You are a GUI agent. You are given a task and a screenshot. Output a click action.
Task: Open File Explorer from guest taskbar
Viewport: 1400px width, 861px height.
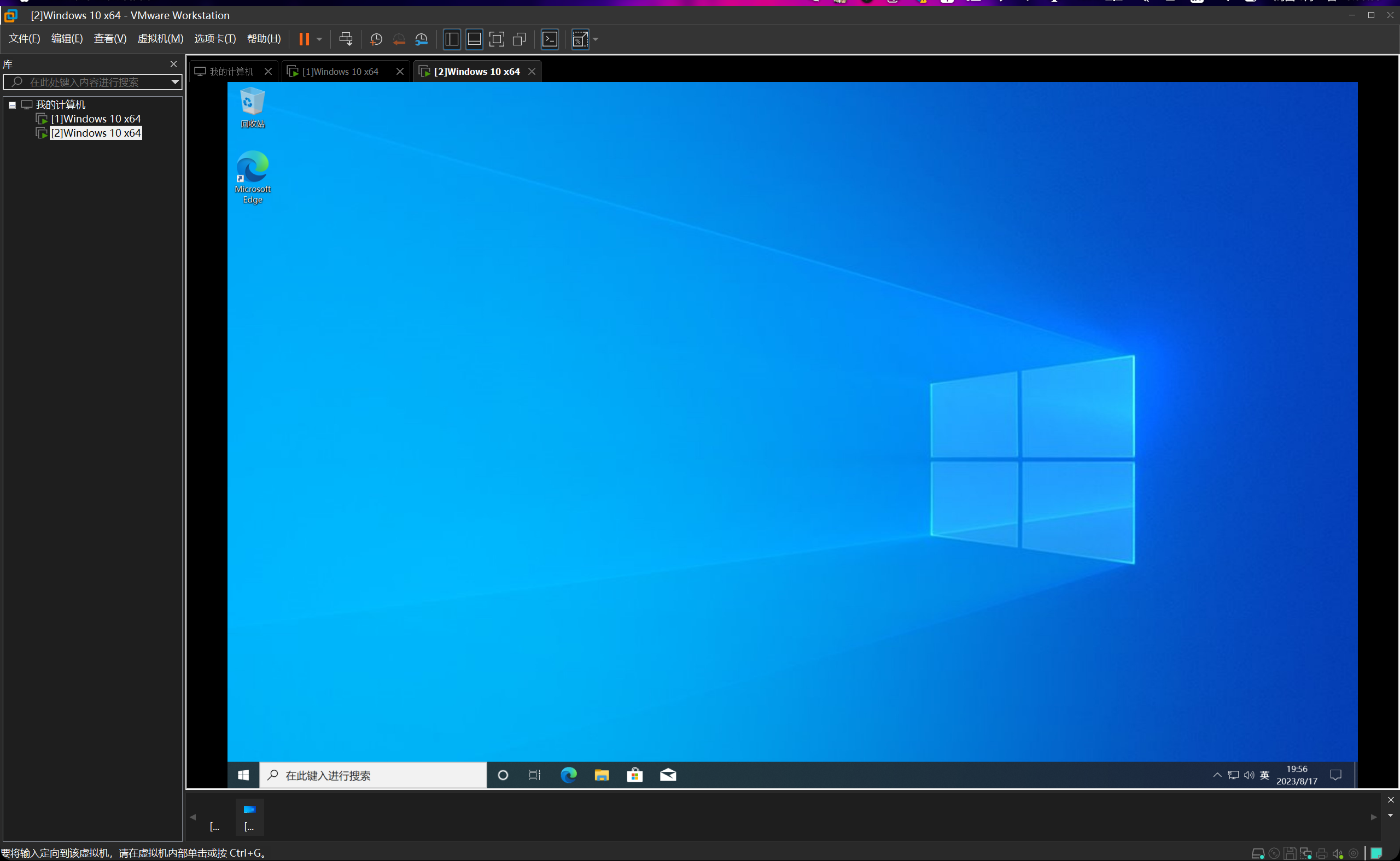coord(602,775)
